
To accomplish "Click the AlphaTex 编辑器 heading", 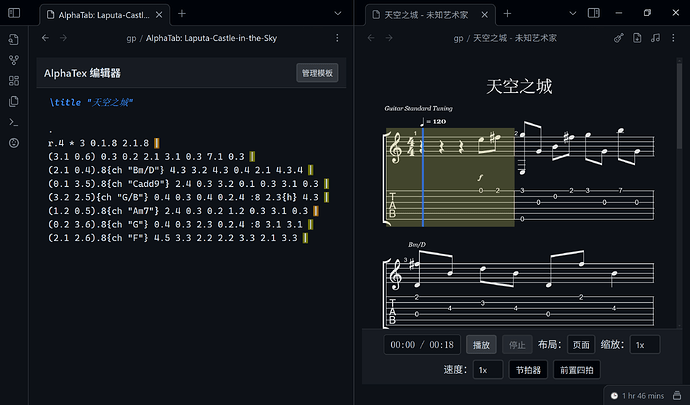I will (x=82, y=74).
